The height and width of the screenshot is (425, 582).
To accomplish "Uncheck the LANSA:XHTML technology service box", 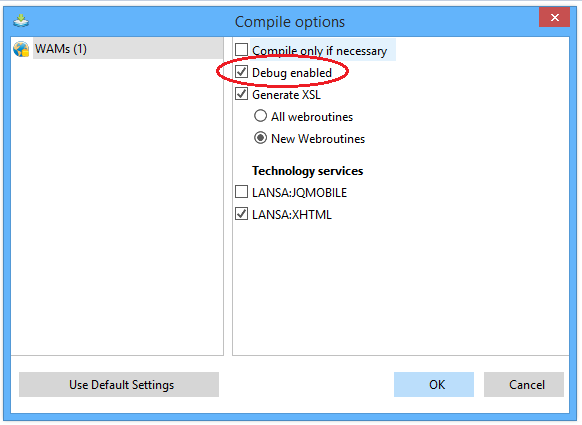I will tap(241, 214).
